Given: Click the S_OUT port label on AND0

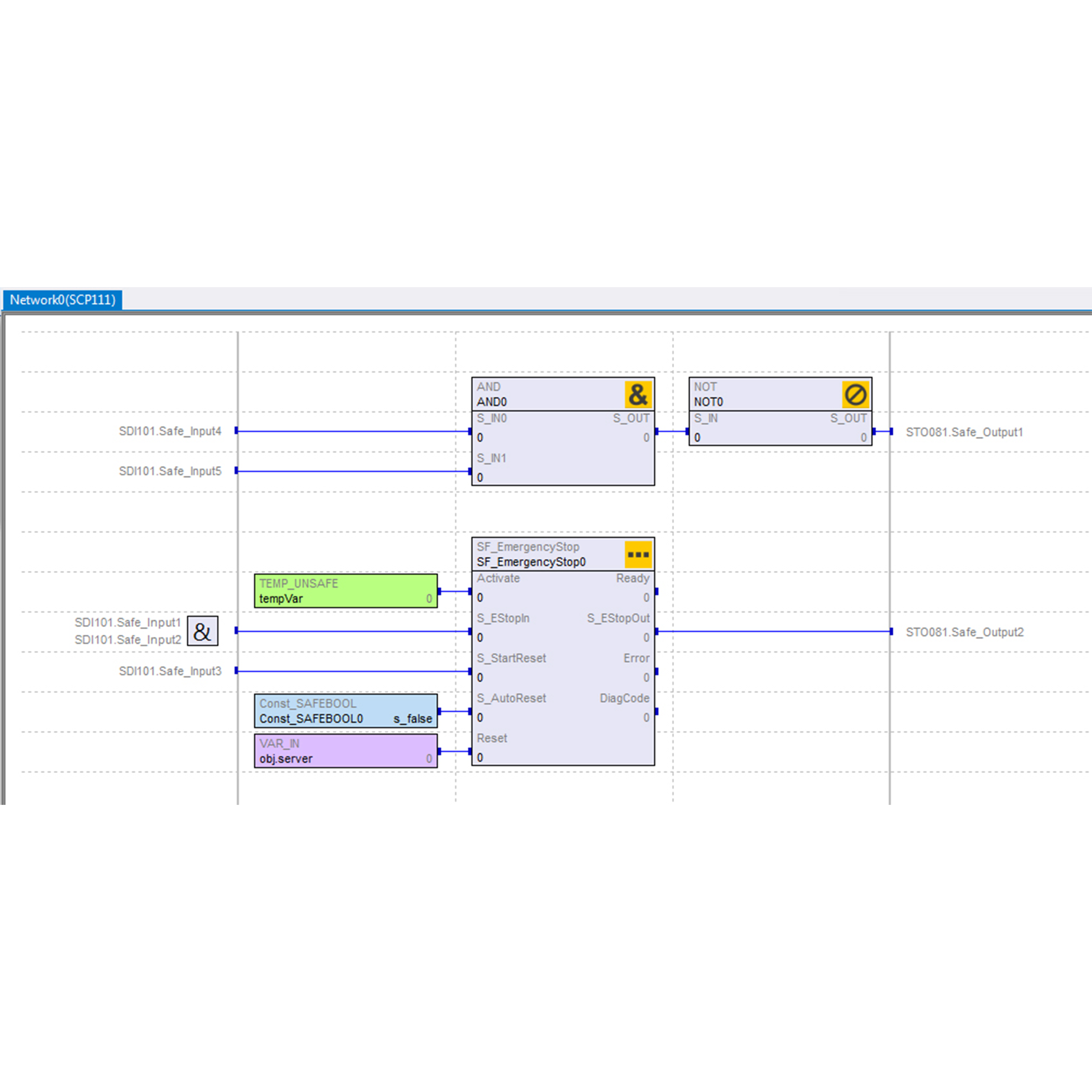Looking at the screenshot, I should (632, 418).
